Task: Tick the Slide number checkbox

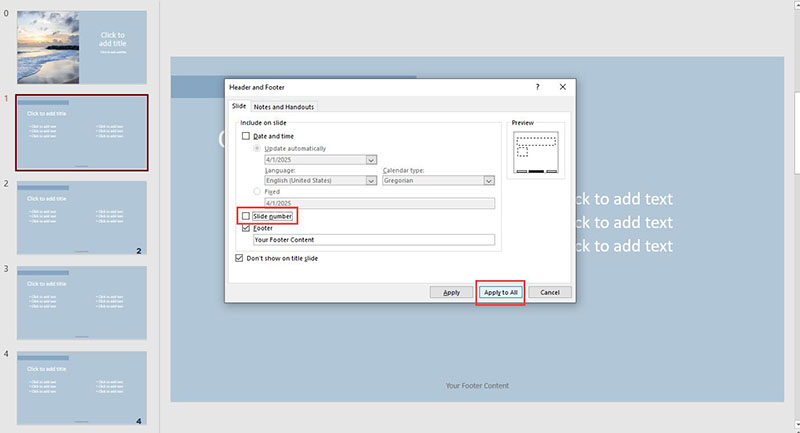Action: click(246, 216)
